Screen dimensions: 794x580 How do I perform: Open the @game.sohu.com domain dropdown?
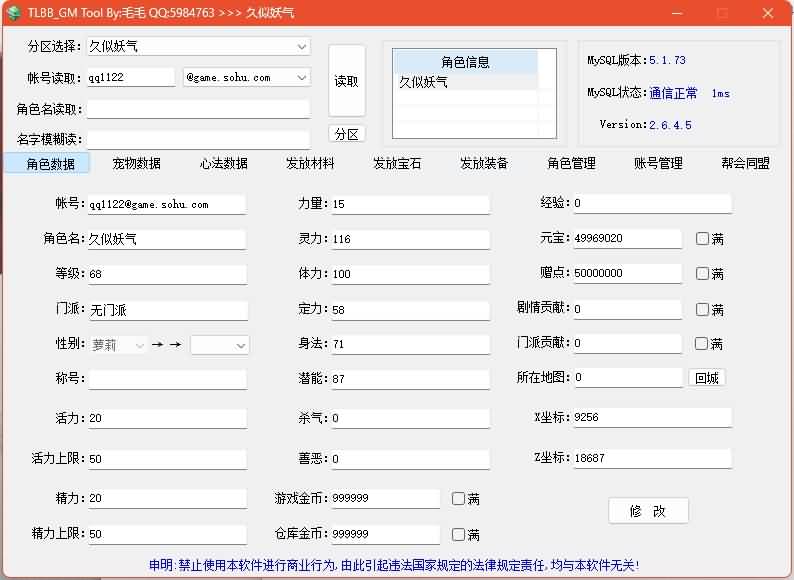(x=247, y=78)
